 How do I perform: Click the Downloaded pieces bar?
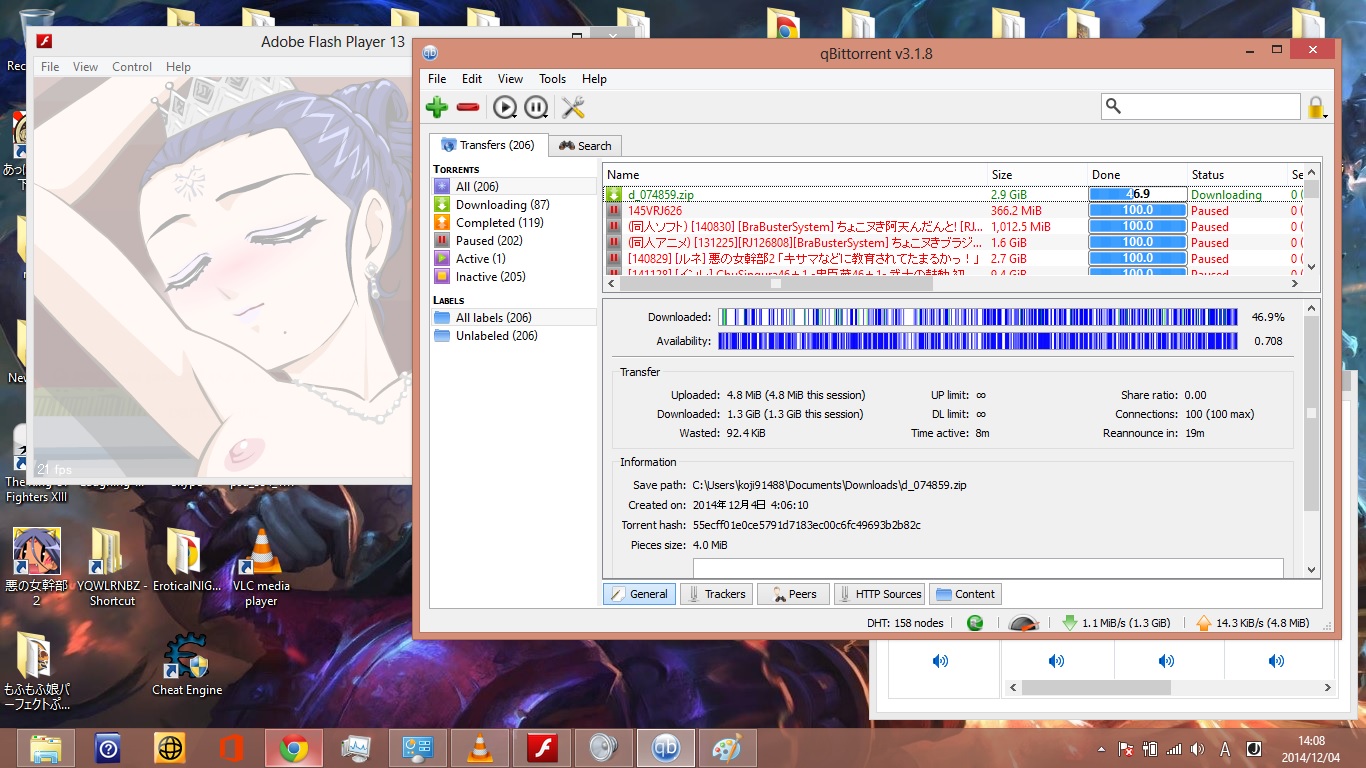coord(977,317)
